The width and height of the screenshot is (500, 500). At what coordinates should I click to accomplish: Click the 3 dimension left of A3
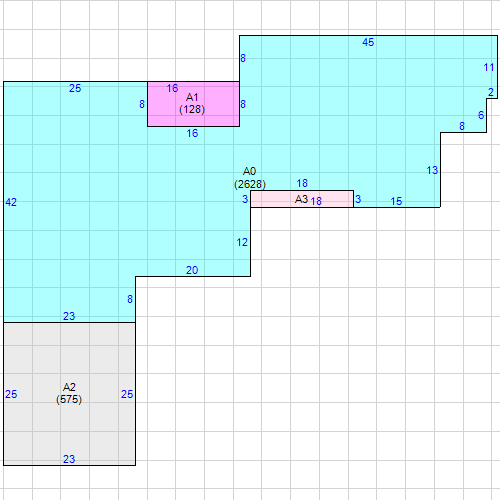[245, 199]
